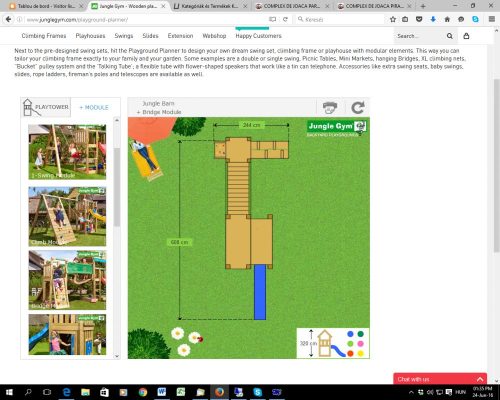Close the Jungle Gym browser tab
Viewport: 500px width, 400px height.
[x=163, y=6]
